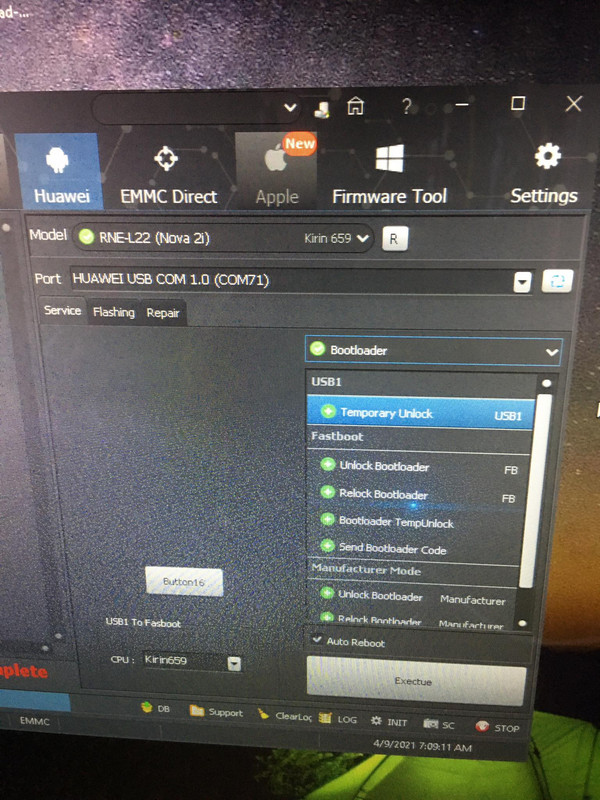
Task: Select Unlock Bootloader Manufacturer entry
Action: pos(413,596)
